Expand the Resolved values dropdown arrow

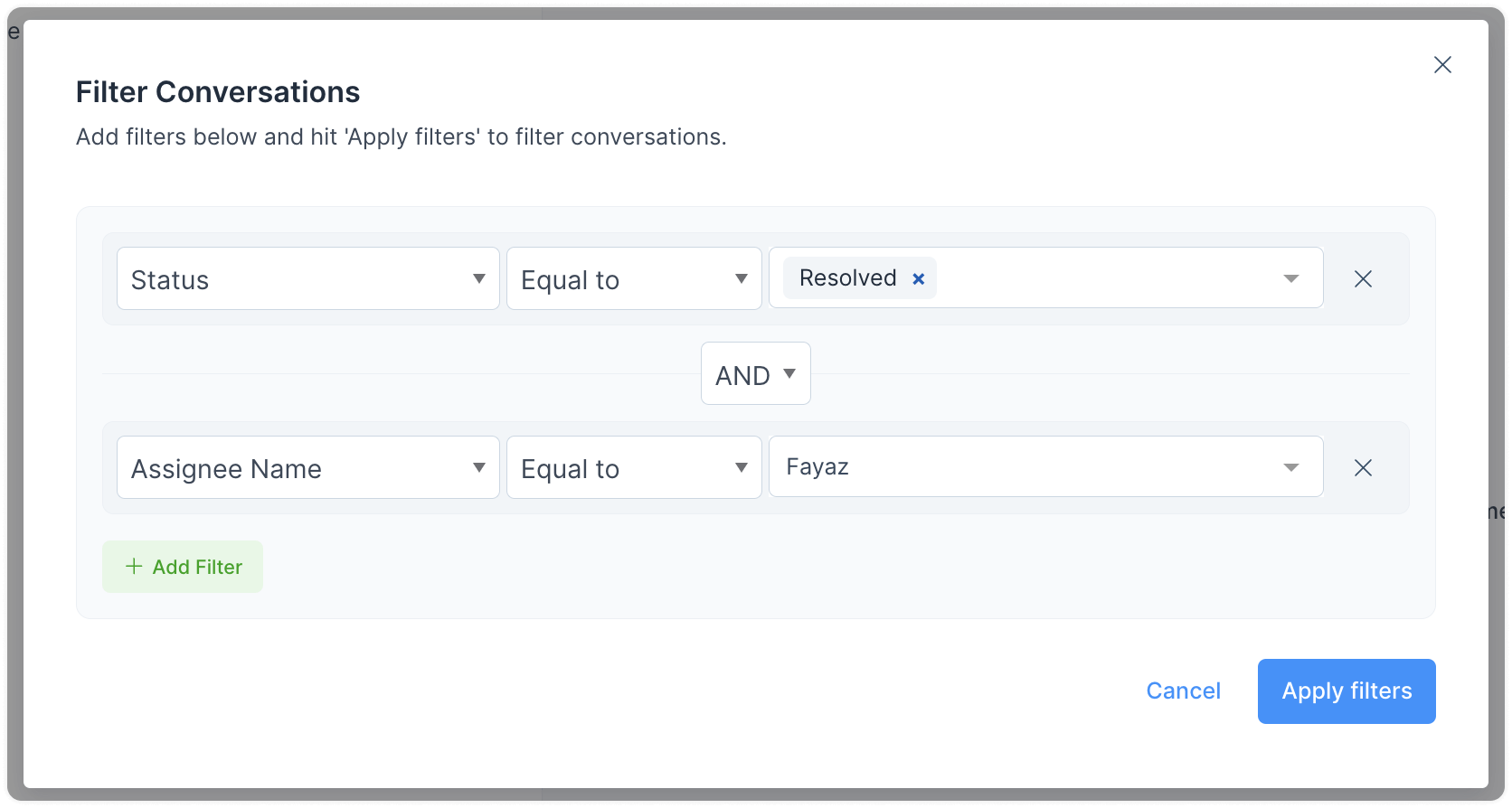pyautogui.click(x=1290, y=278)
